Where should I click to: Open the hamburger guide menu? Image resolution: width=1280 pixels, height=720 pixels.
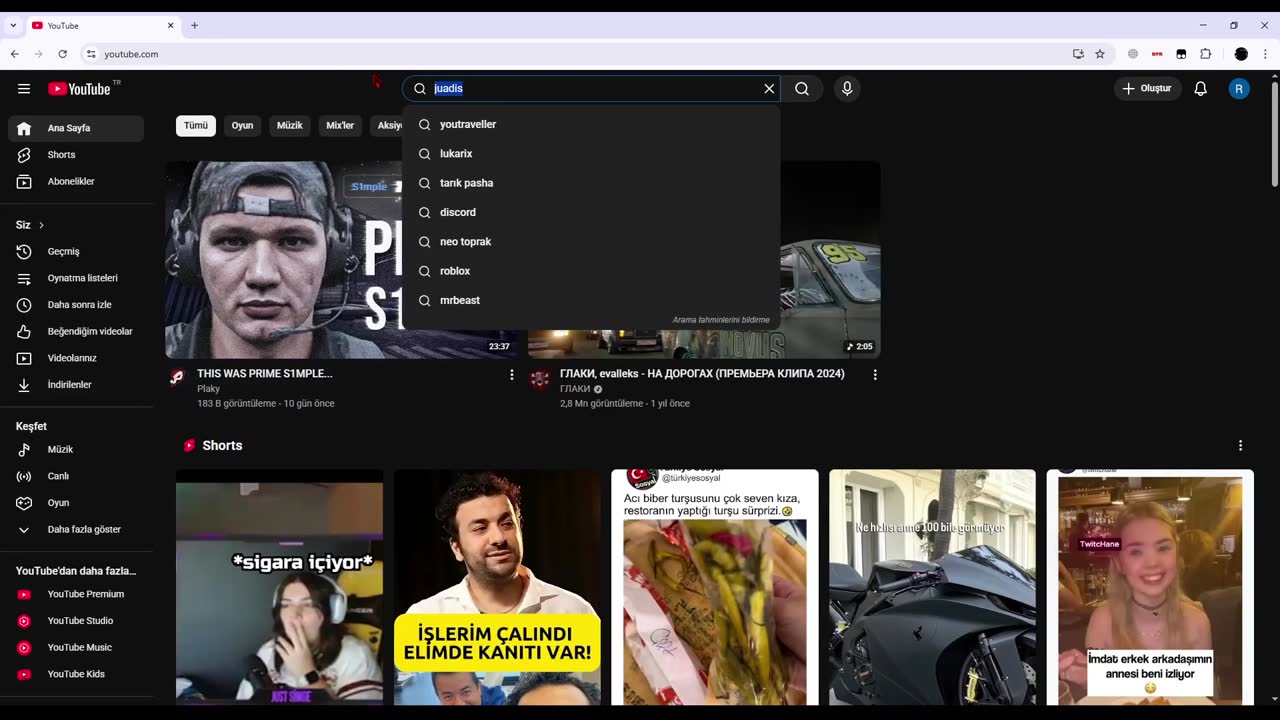pos(24,89)
